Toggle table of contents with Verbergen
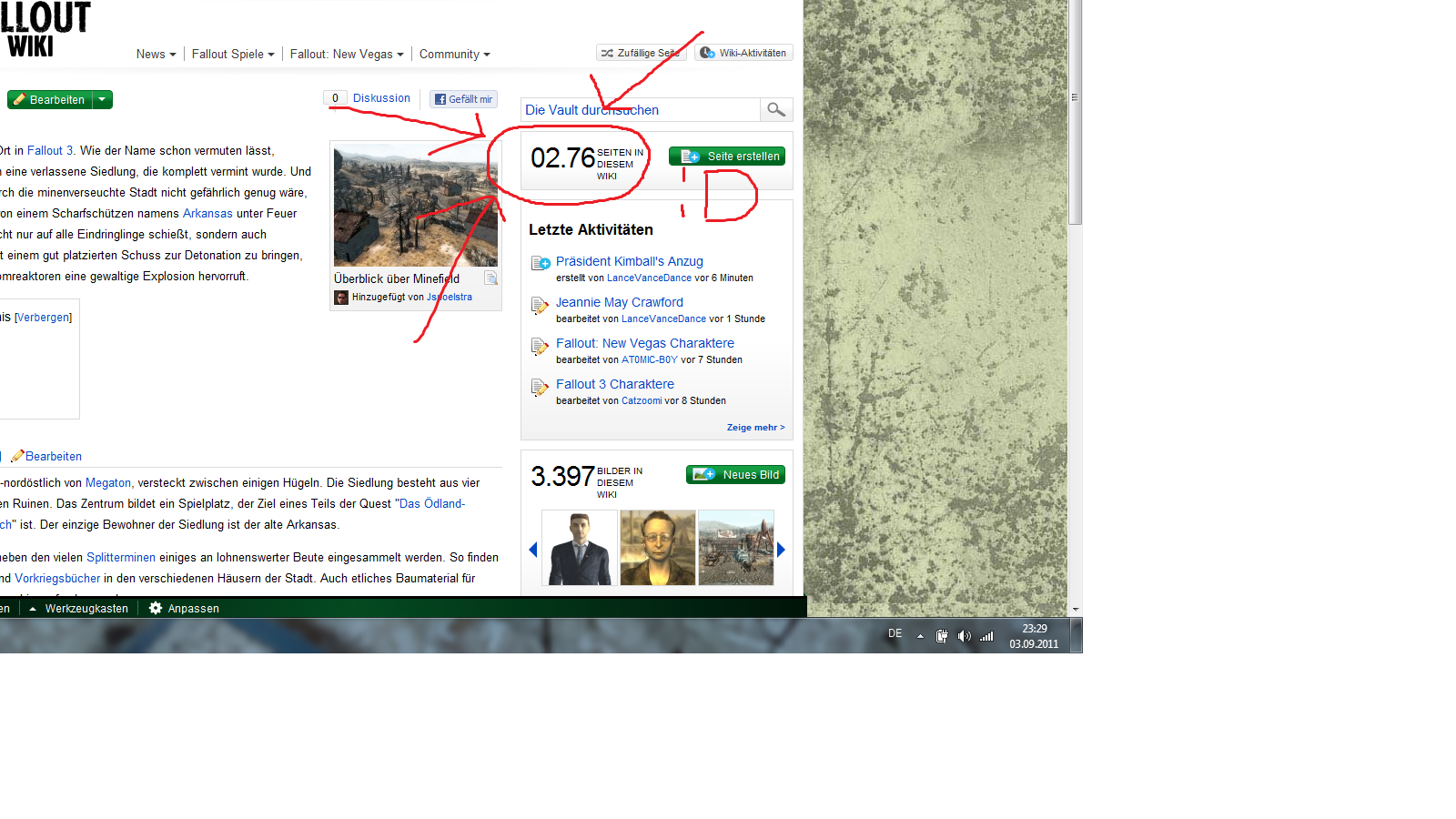The width and height of the screenshot is (1456, 819). [44, 318]
